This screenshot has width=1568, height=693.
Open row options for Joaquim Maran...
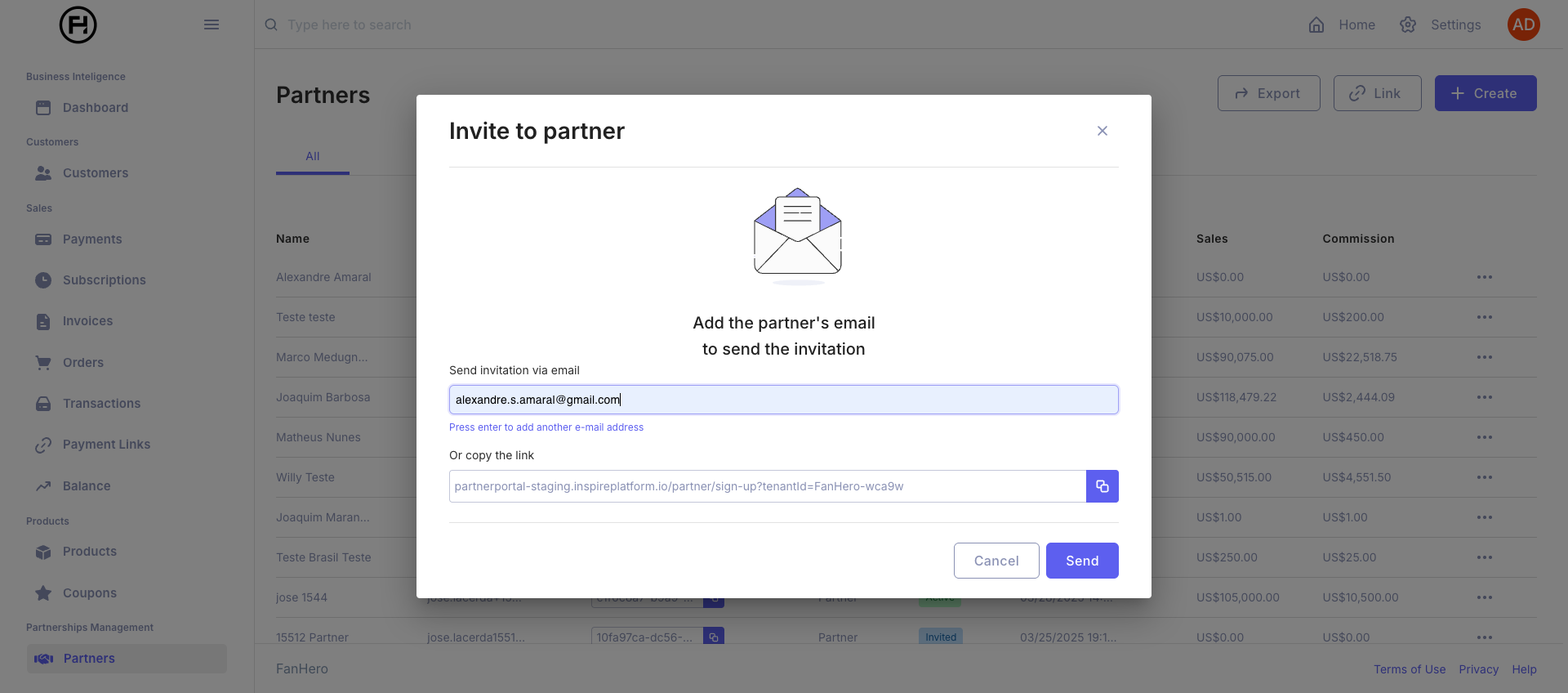point(1485,517)
